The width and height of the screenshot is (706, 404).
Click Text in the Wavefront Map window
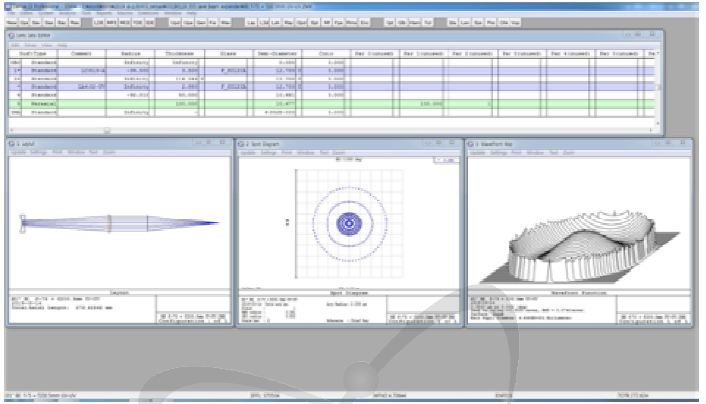(x=553, y=153)
